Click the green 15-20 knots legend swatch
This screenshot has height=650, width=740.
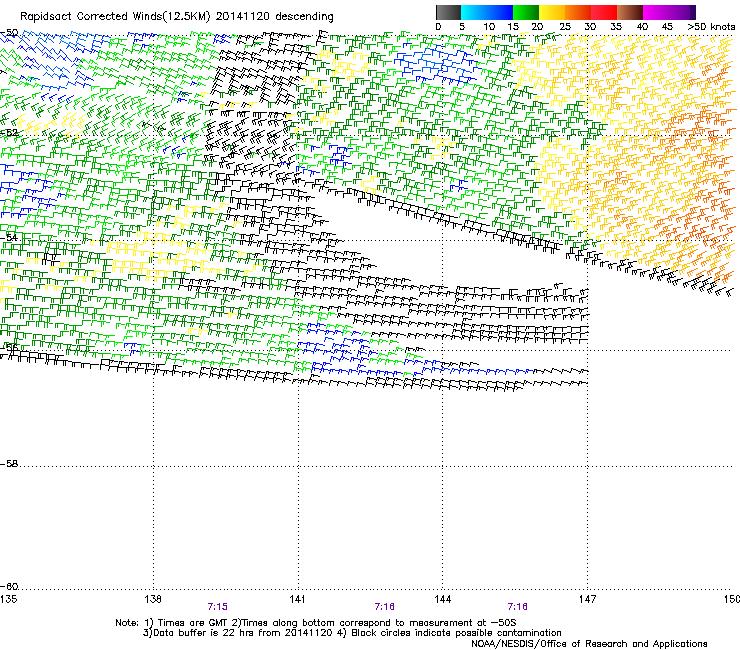click(x=526, y=12)
